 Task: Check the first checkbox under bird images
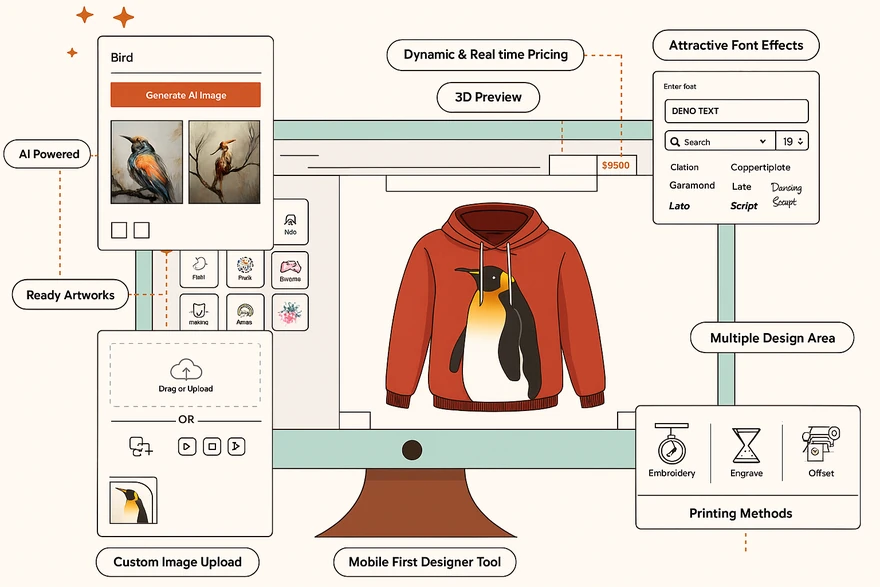(120, 229)
